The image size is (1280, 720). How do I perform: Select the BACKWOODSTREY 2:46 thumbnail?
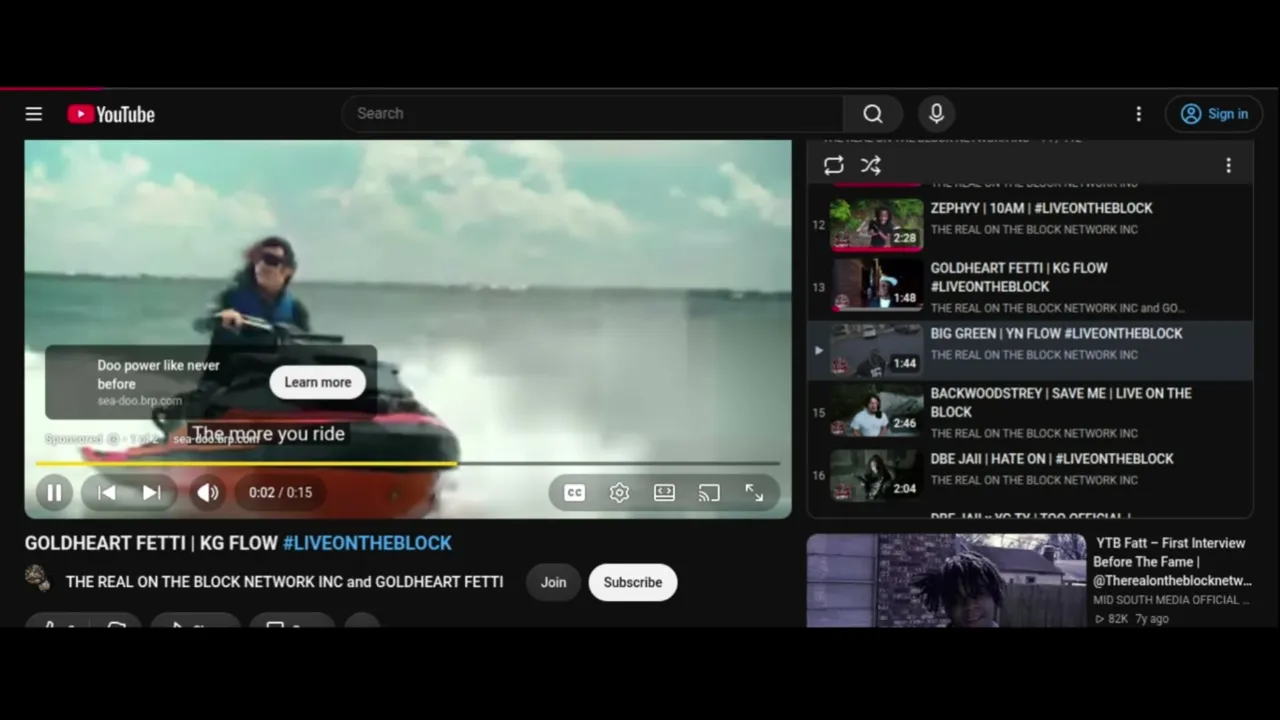coord(877,411)
